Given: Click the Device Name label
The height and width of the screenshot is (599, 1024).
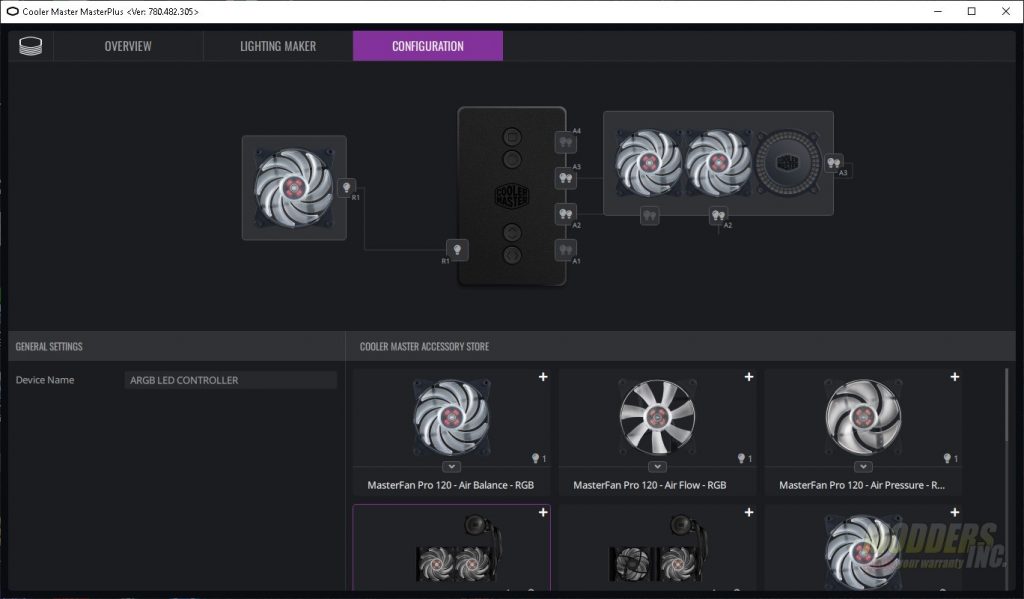Looking at the screenshot, I should 45,380.
